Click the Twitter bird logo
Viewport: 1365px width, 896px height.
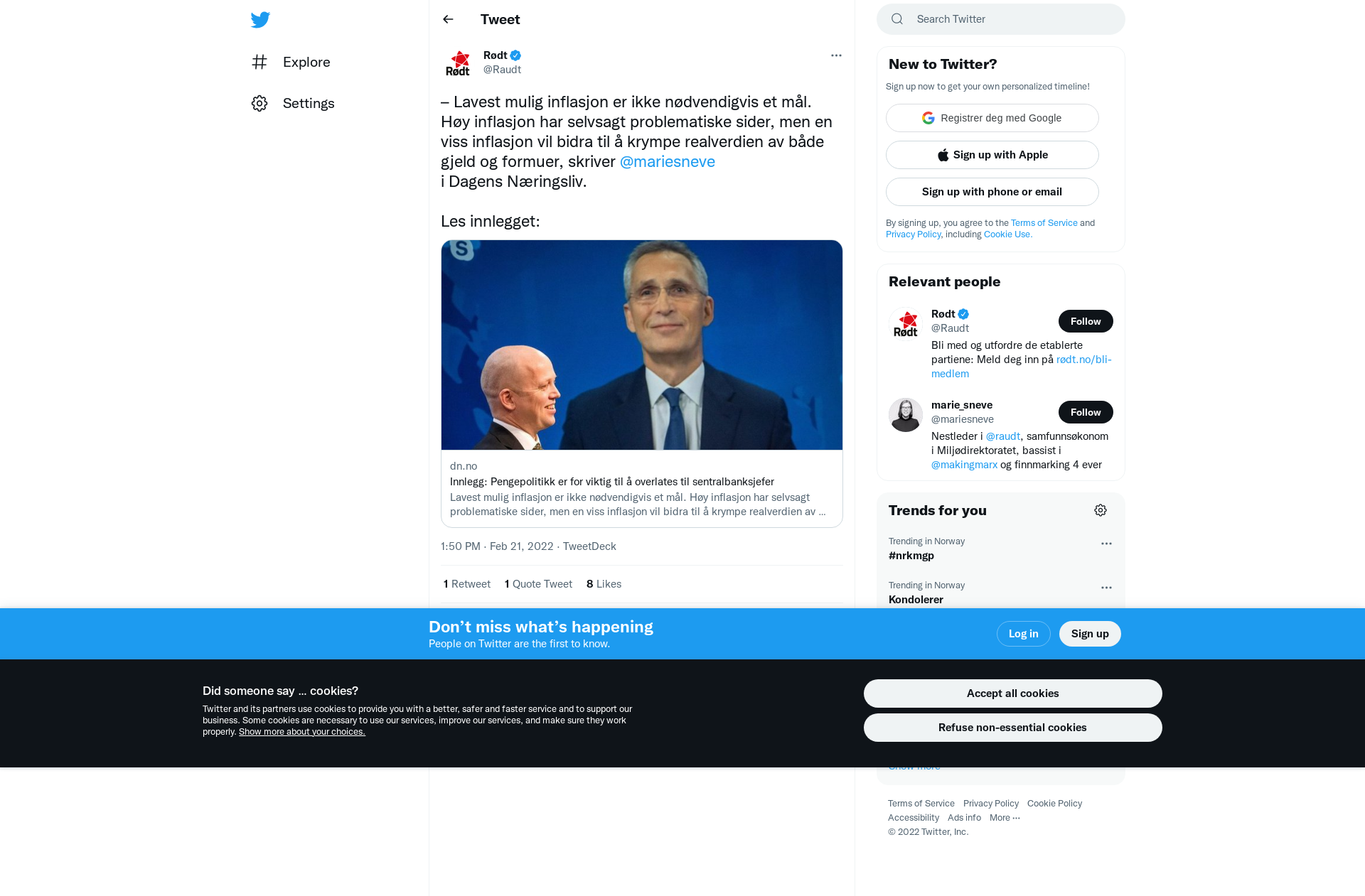pyautogui.click(x=260, y=19)
